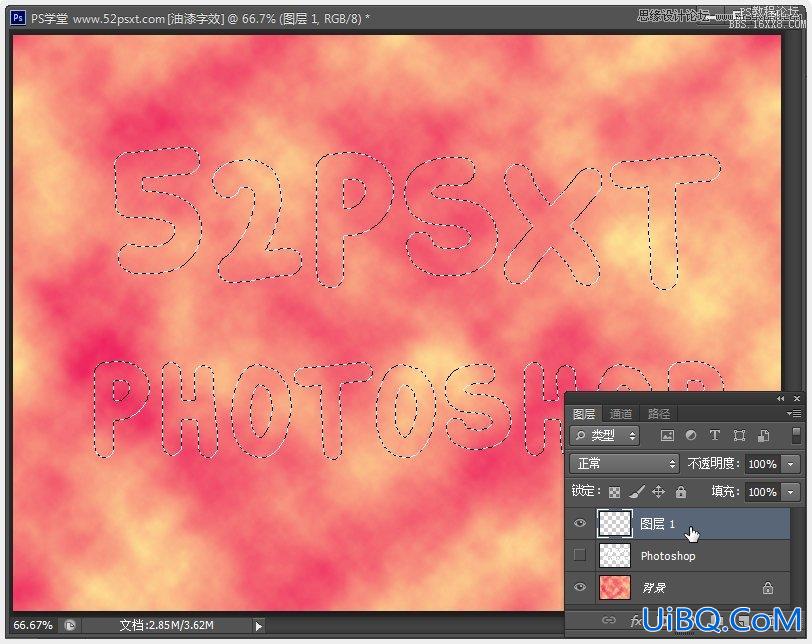Switch to the 通道 tab
This screenshot has height=644, width=812.
tap(621, 414)
